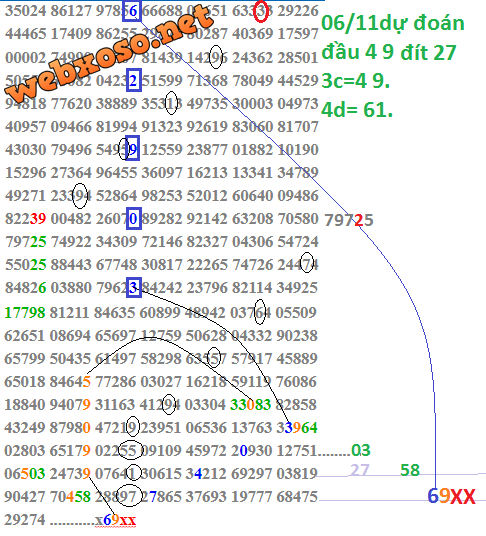Click the underlined x69xx at the bottom
Viewport: 486px width, 536px height.
coord(116,520)
